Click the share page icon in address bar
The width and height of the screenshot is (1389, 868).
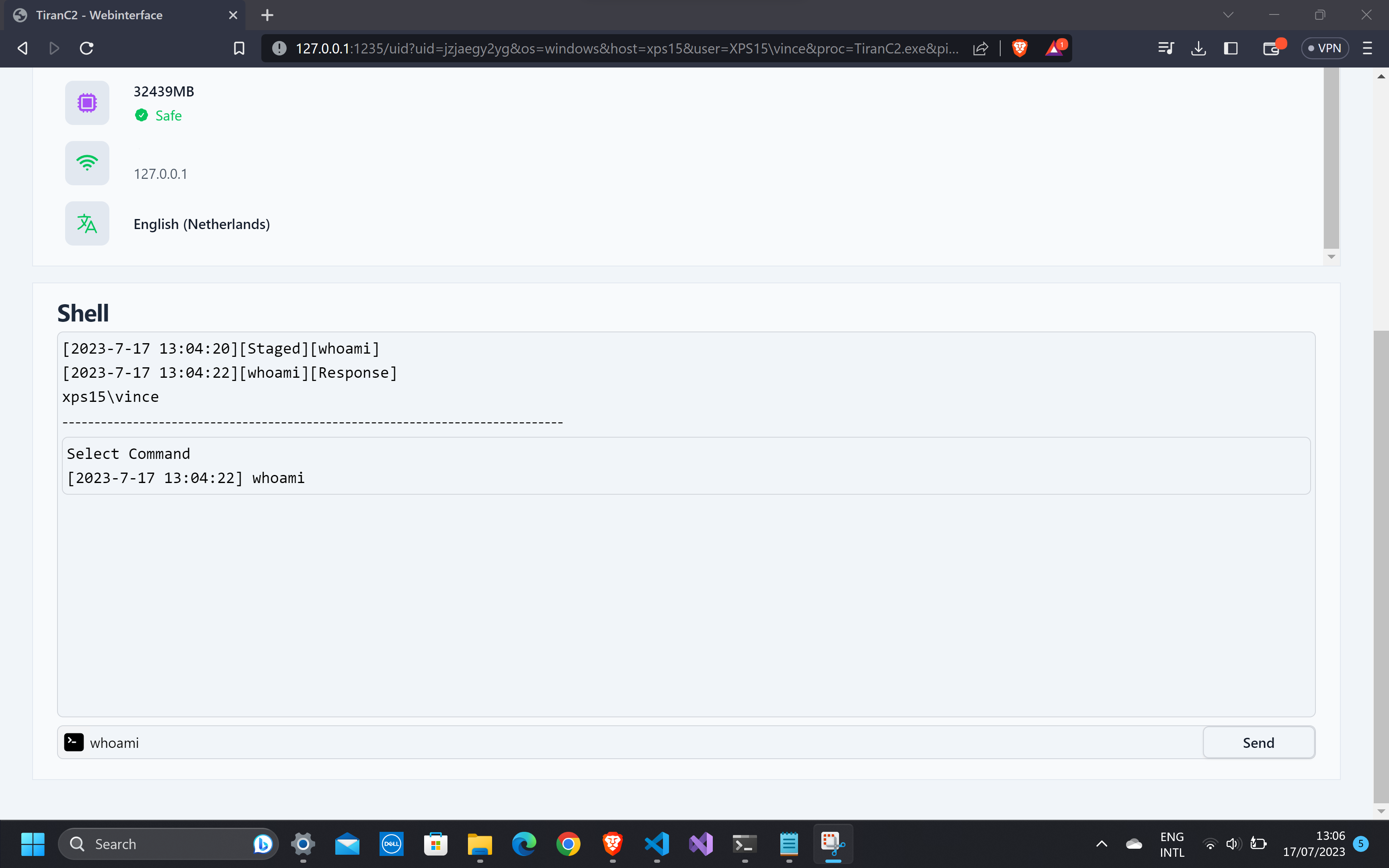[x=980, y=48]
